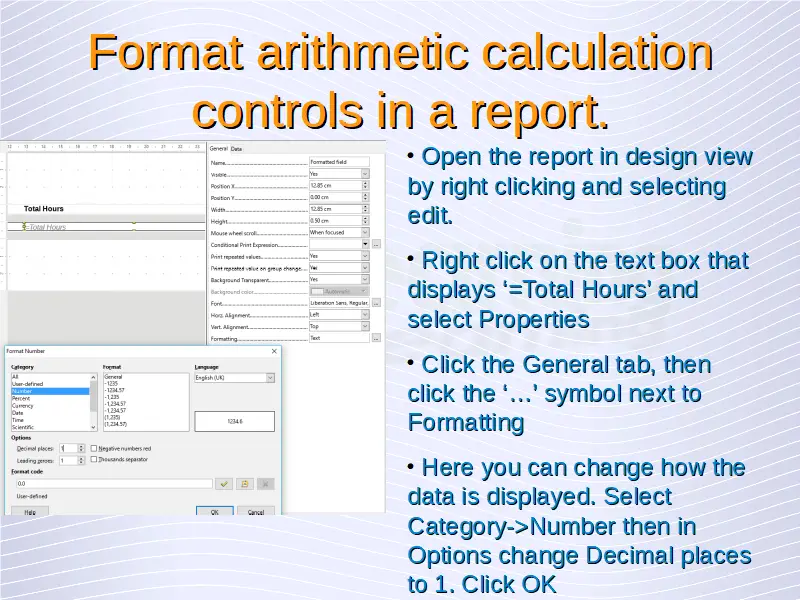Expand the Visible dropdown

coord(365,174)
